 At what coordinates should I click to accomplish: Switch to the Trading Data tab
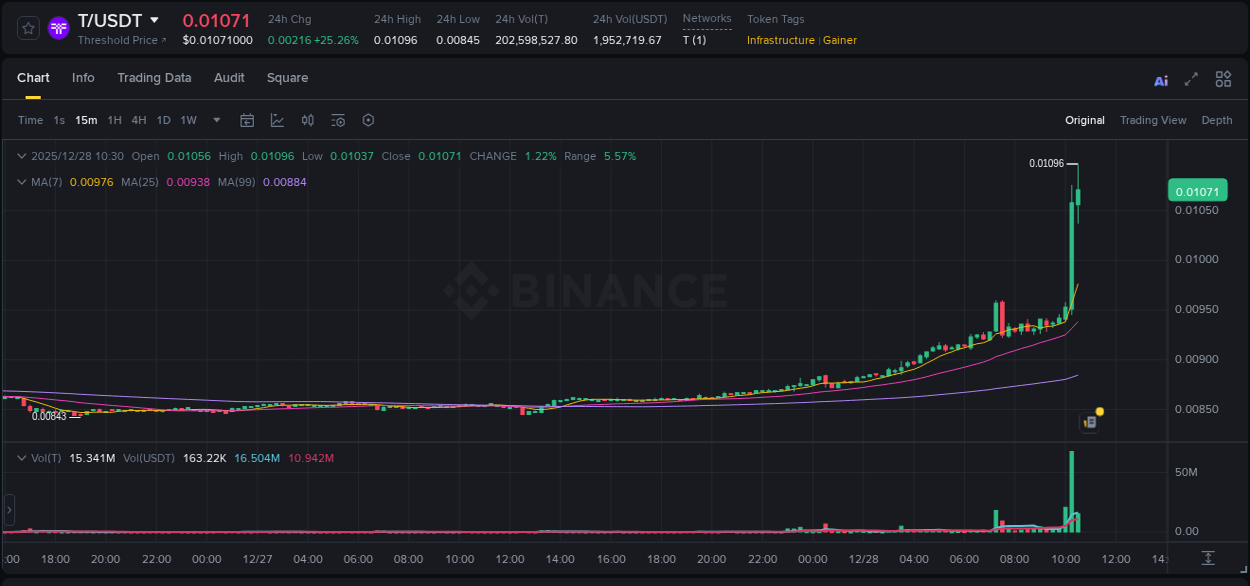[154, 78]
